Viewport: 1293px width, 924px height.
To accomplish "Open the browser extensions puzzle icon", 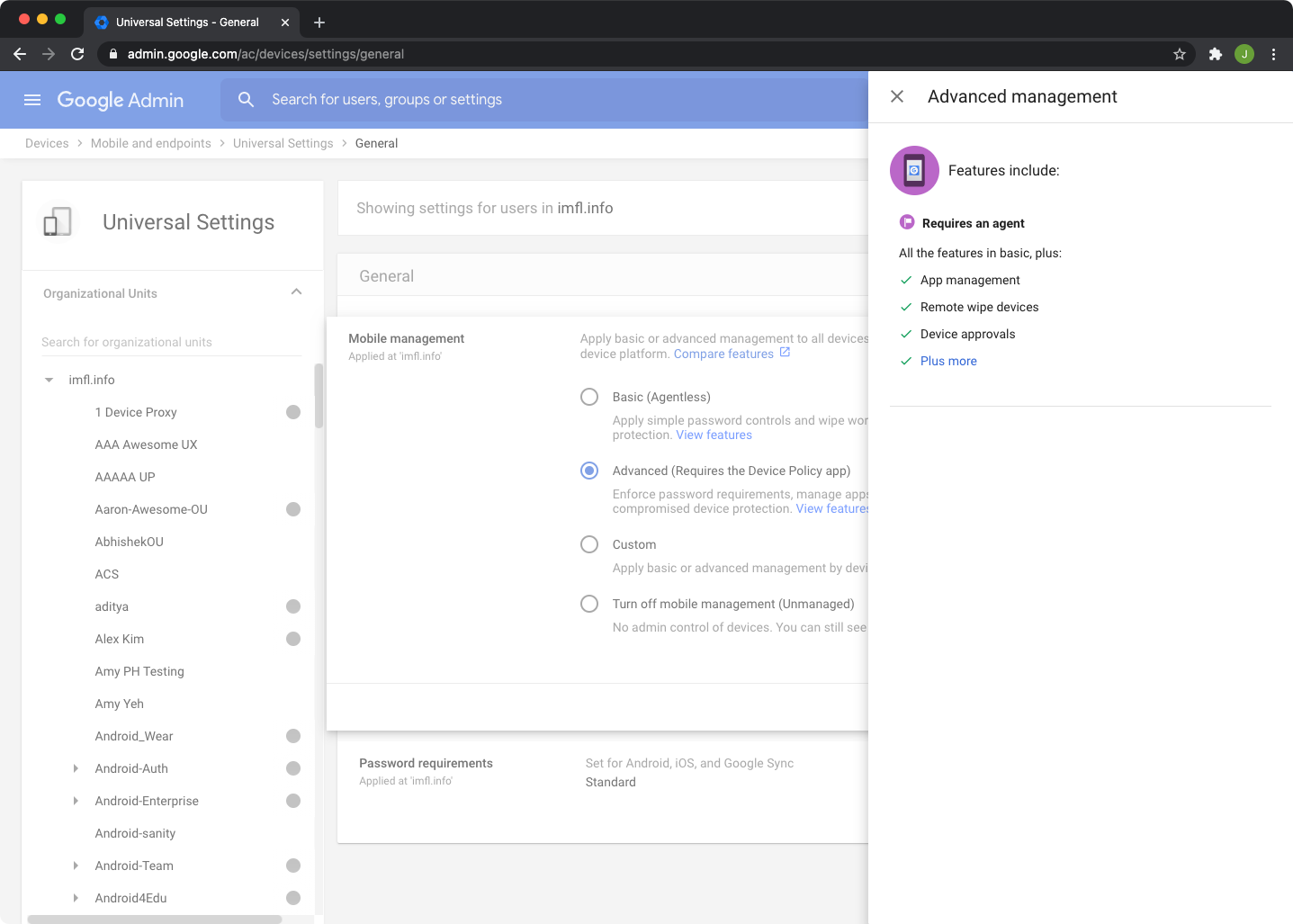I will coord(1216,54).
